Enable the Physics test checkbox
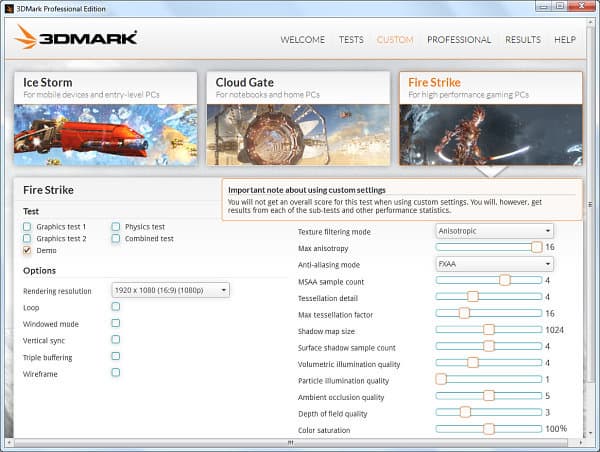Viewport: 600px width, 452px height. 116,227
